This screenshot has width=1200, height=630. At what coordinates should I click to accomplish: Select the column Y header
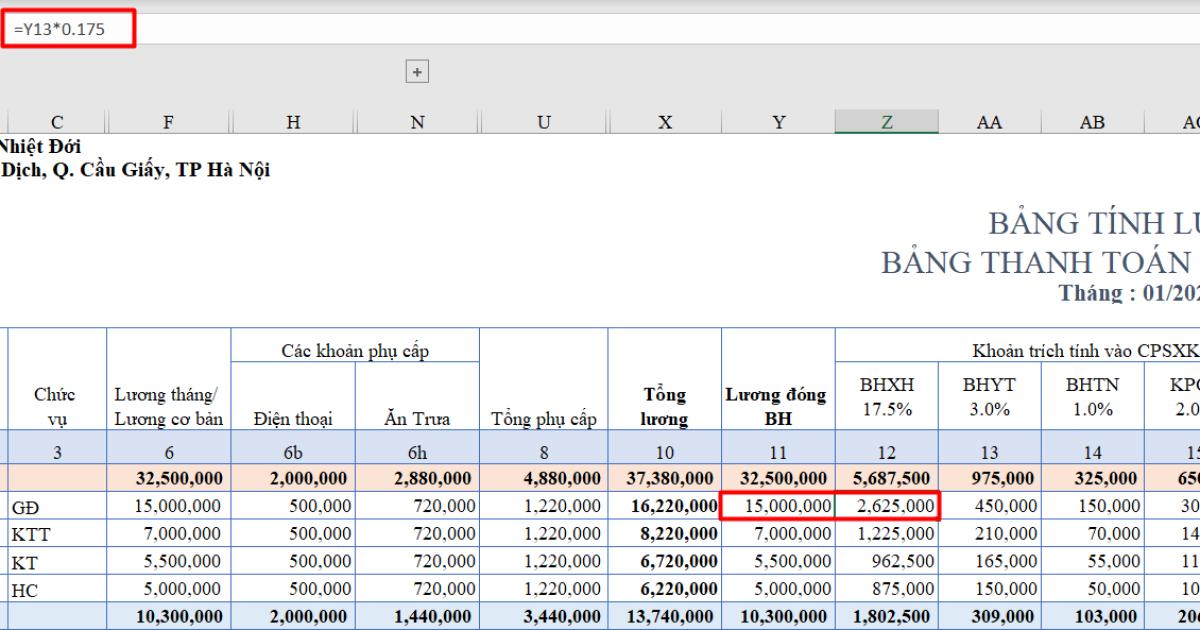coord(778,122)
